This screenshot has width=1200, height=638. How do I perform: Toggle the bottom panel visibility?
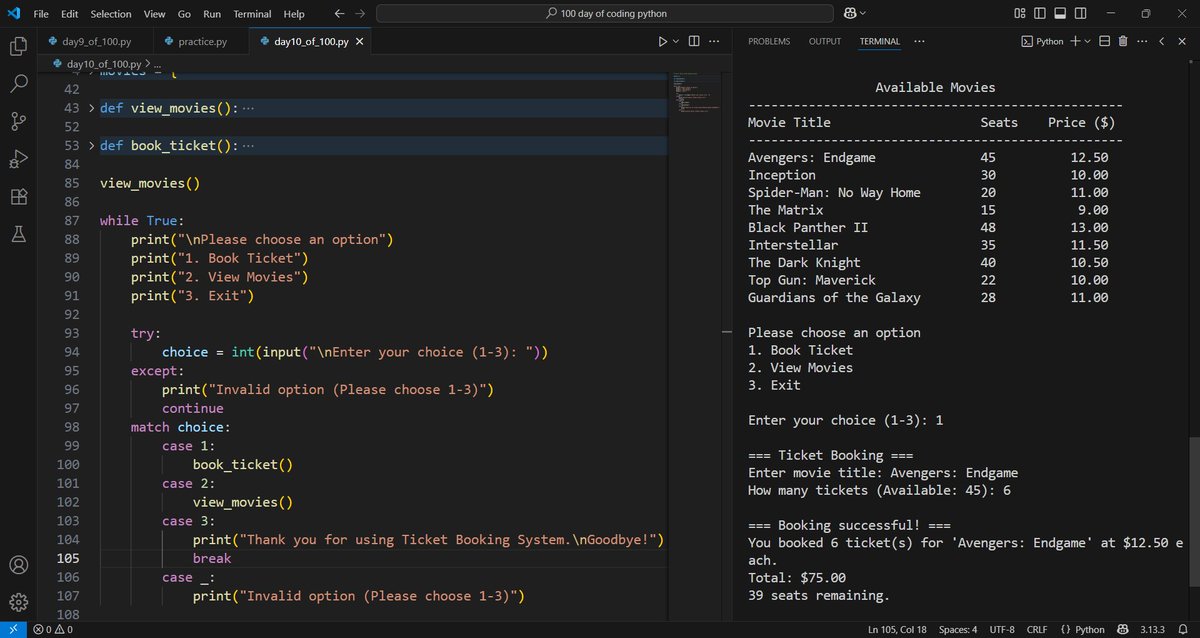tap(1060, 13)
